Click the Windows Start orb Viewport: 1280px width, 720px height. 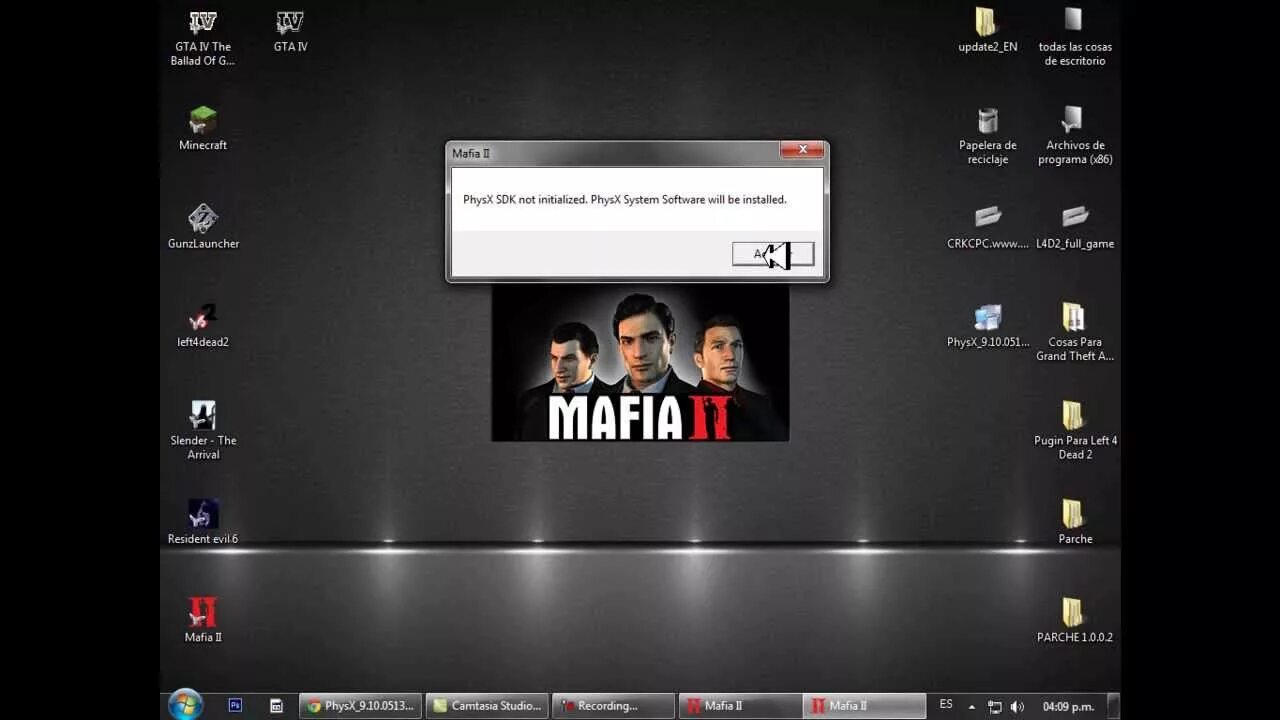pos(186,705)
